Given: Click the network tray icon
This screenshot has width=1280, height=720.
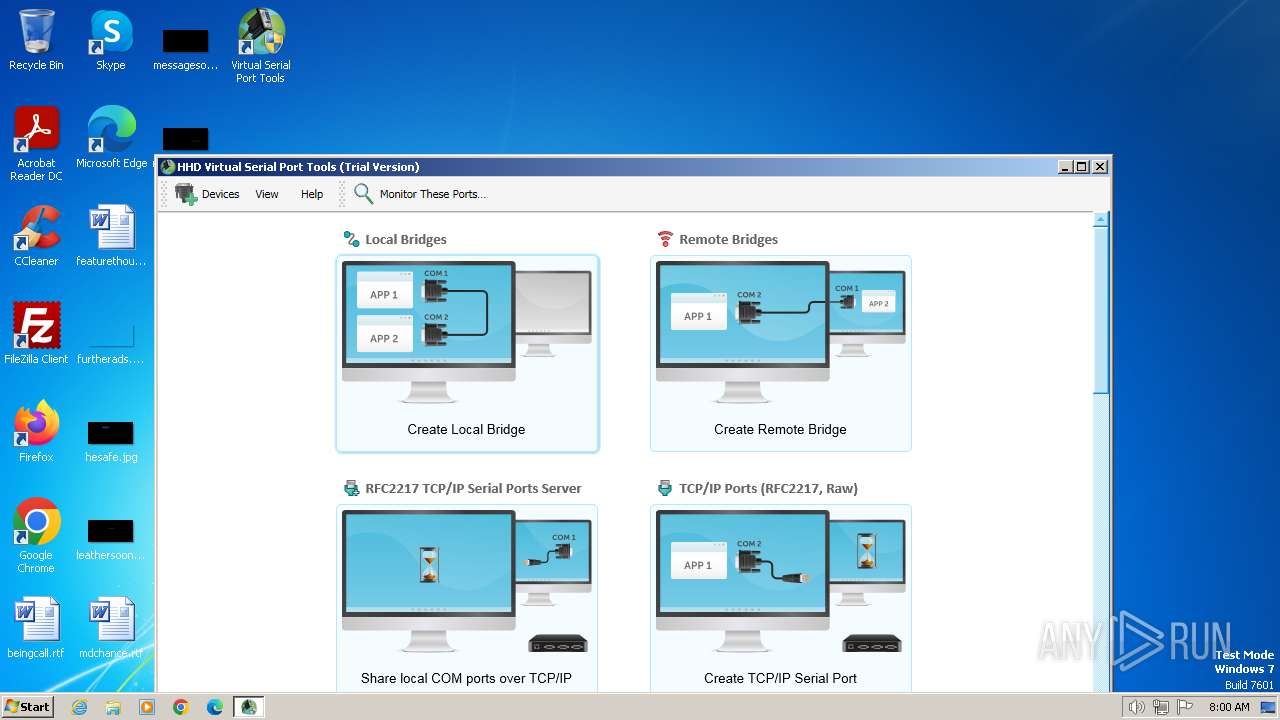Looking at the screenshot, I should (x=1161, y=707).
